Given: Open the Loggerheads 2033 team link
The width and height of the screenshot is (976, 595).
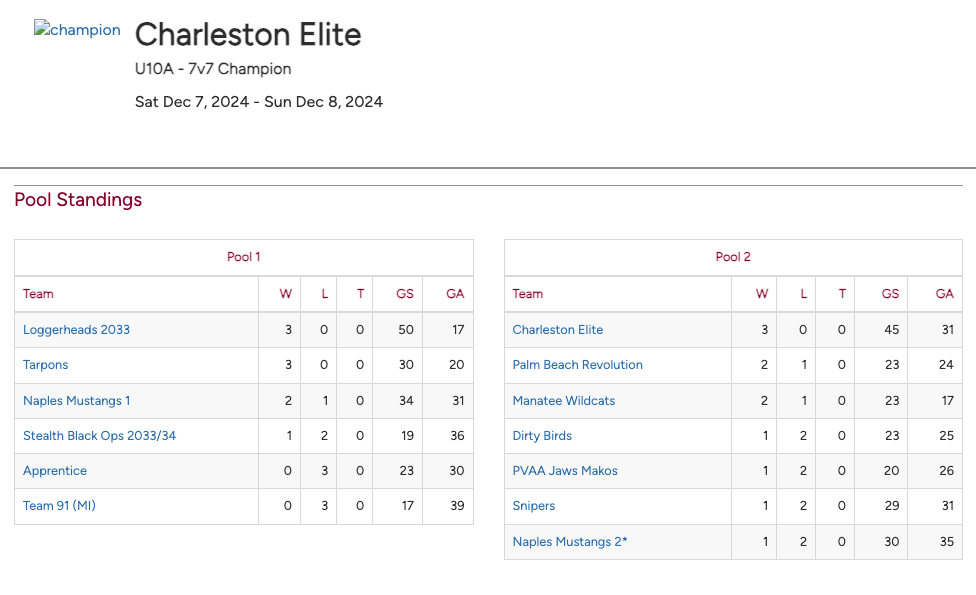Looking at the screenshot, I should (x=76, y=330).
